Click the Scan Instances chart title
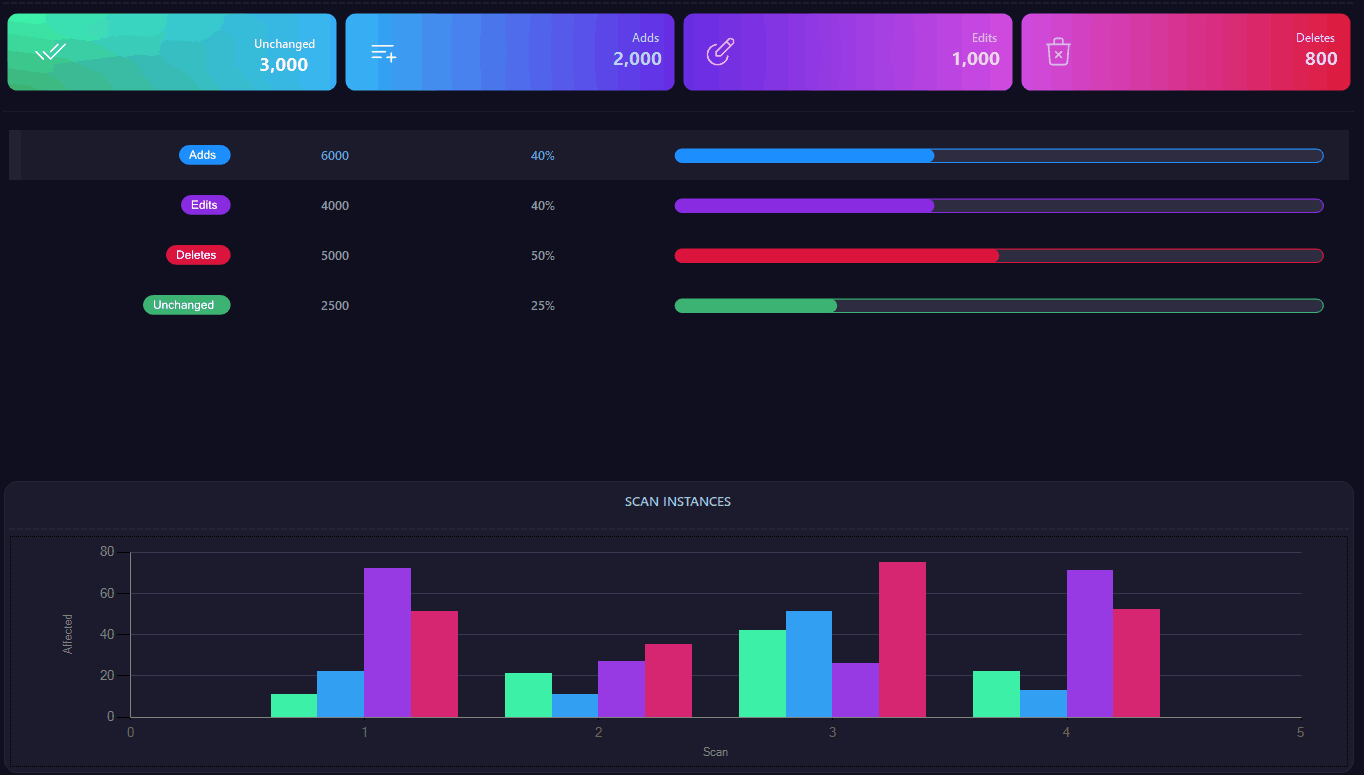Viewport: 1364px width, 775px height. tap(678, 502)
